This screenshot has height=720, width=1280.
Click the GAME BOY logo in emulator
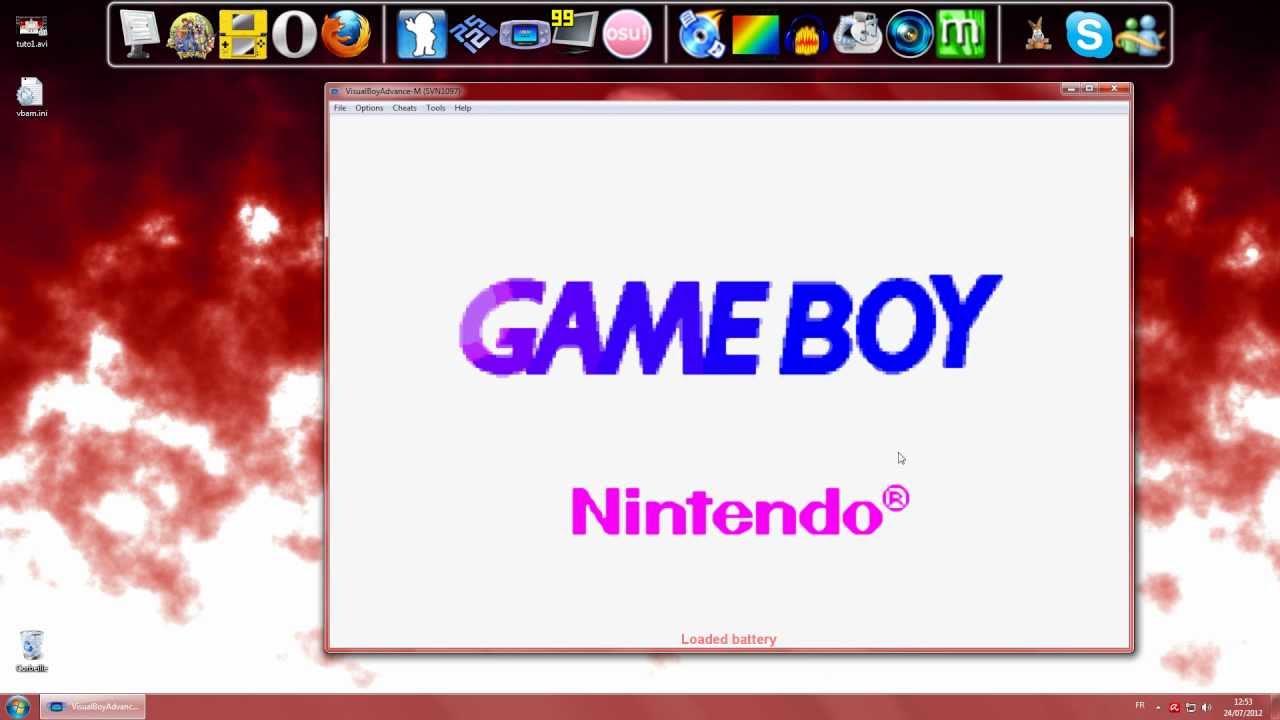[x=730, y=326]
